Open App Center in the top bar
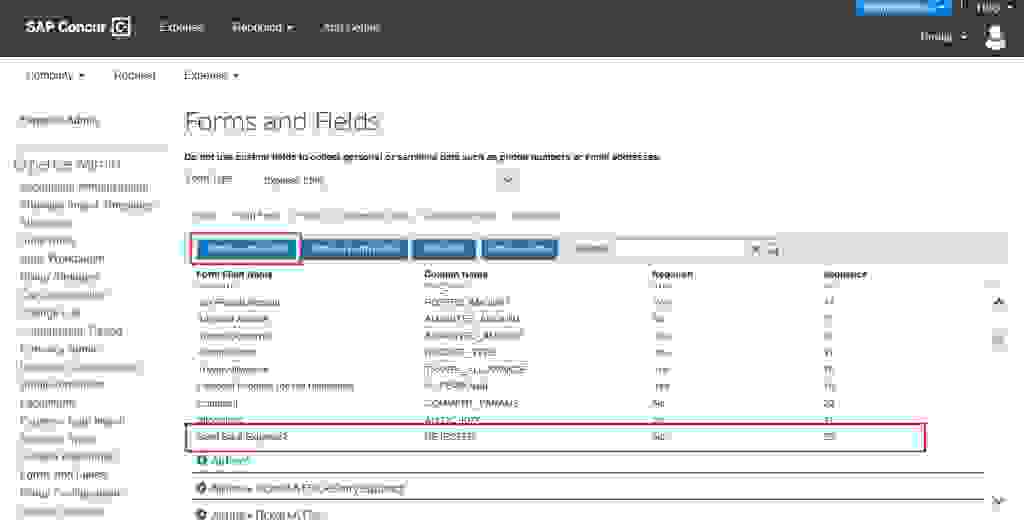The height and width of the screenshot is (521, 1024). pyautogui.click(x=350, y=27)
